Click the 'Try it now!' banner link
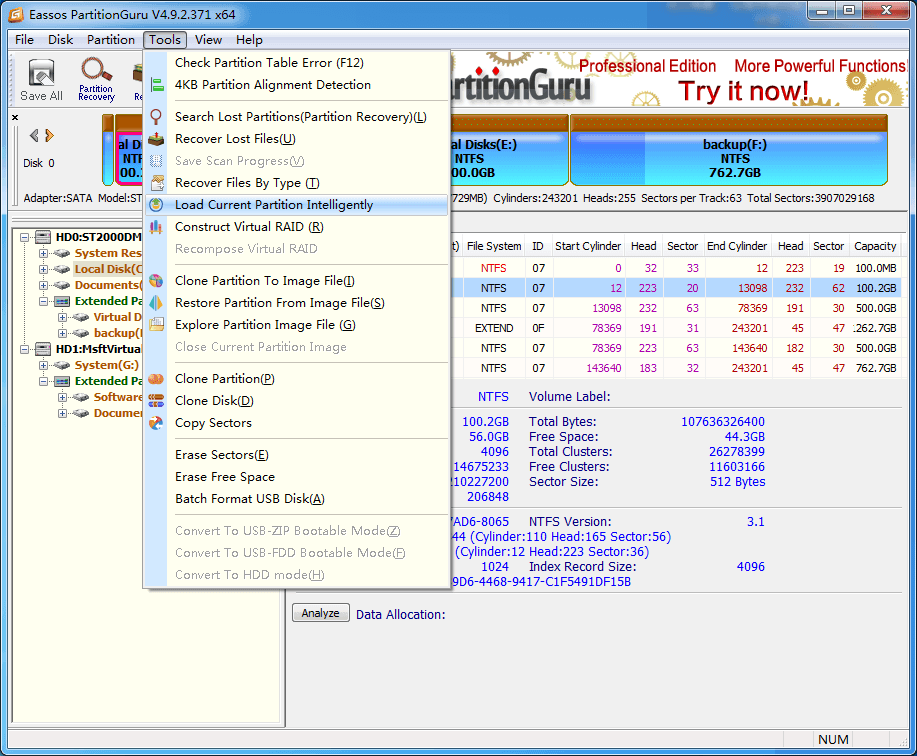 pos(743,91)
